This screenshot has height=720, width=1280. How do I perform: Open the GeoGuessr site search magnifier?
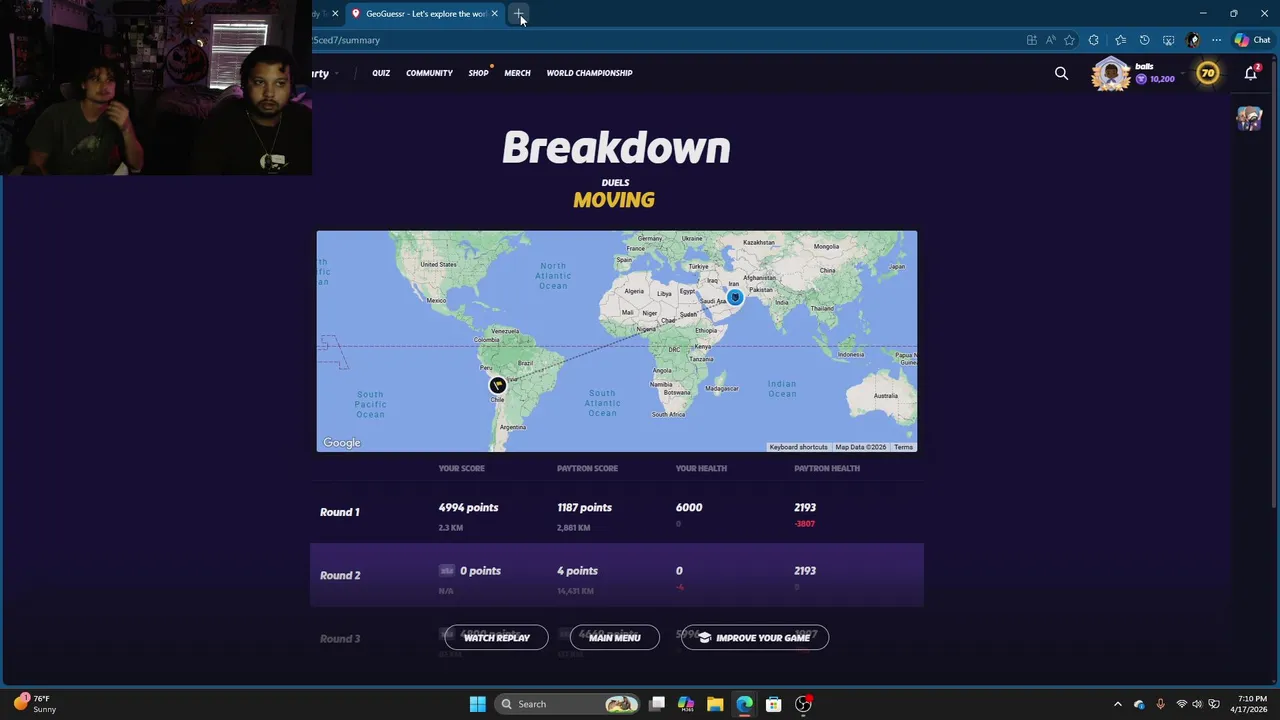point(1061,73)
